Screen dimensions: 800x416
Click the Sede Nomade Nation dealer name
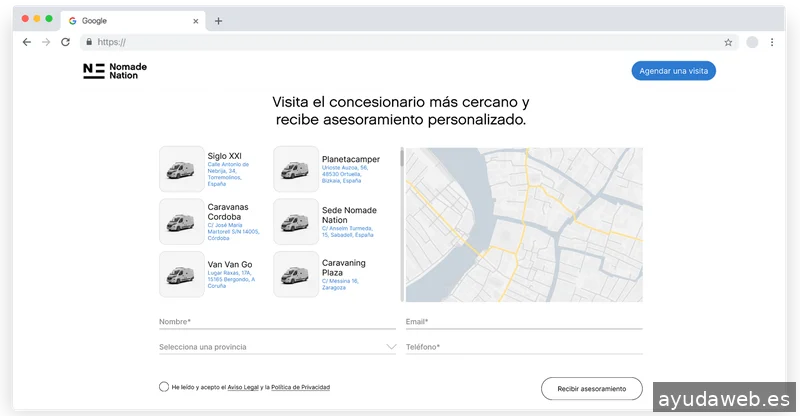pos(349,215)
